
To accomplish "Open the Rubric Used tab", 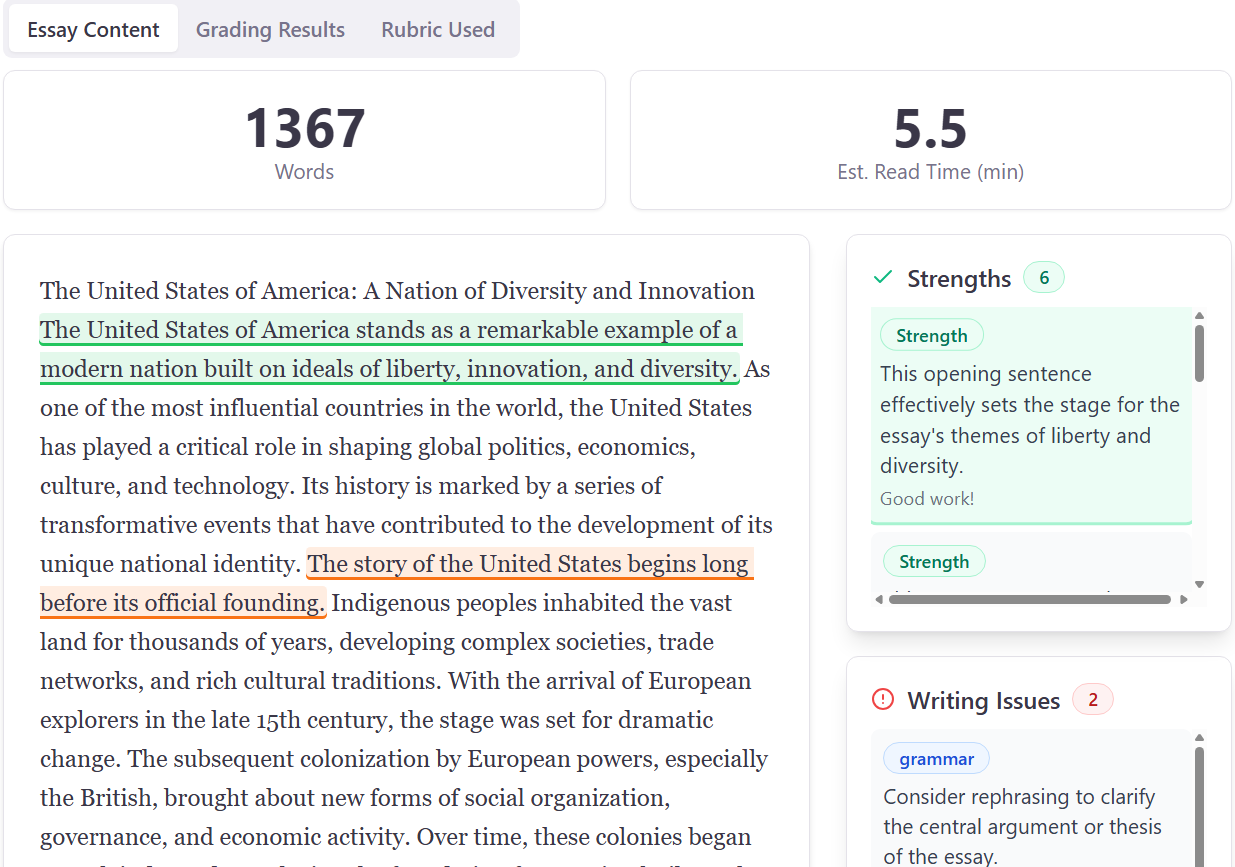I will (437, 29).
